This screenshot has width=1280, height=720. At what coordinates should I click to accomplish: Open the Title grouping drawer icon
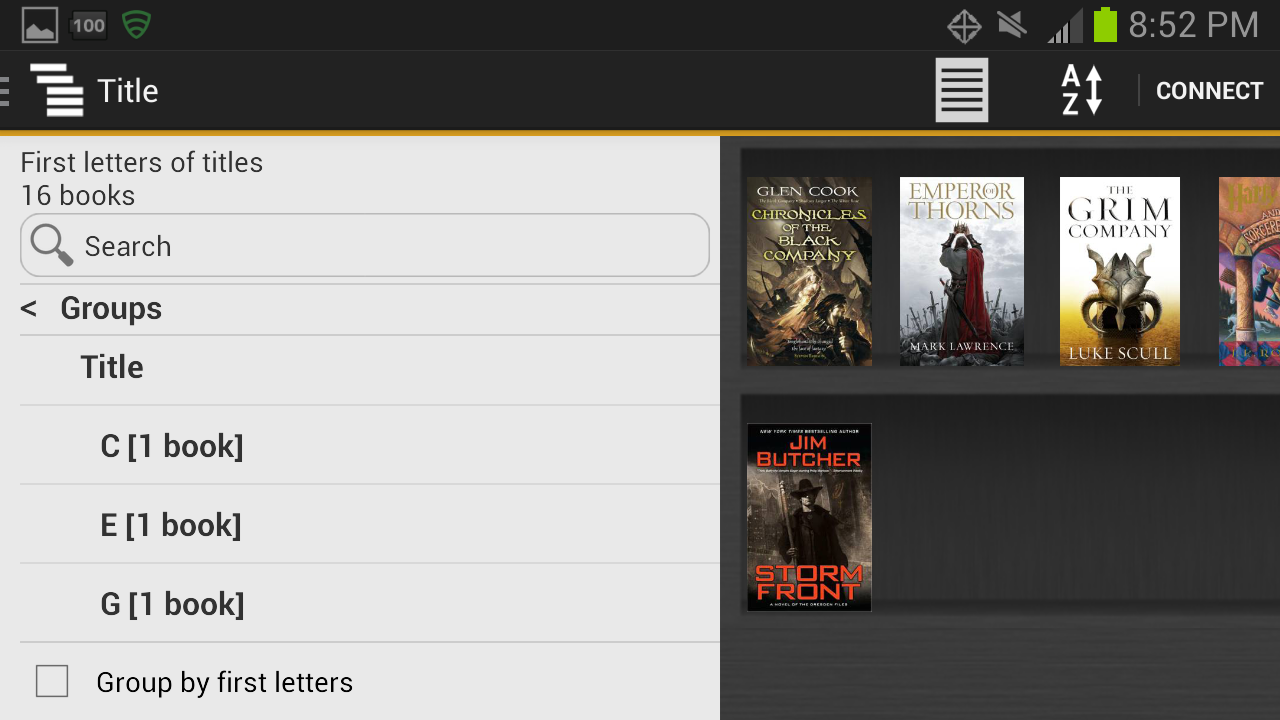pyautogui.click(x=56, y=90)
